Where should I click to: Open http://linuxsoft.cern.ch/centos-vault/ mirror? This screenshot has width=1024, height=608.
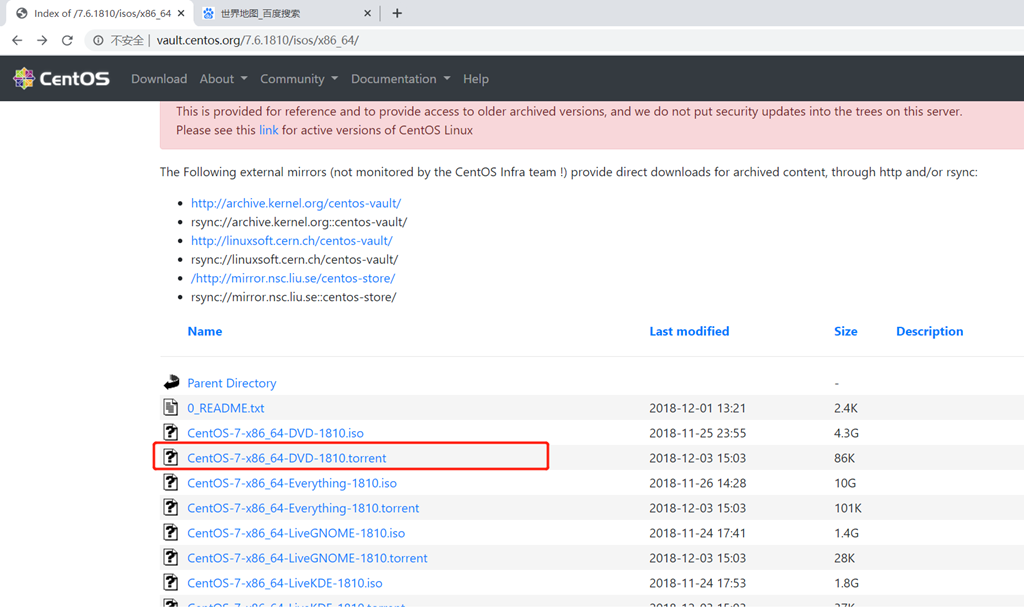(x=291, y=240)
